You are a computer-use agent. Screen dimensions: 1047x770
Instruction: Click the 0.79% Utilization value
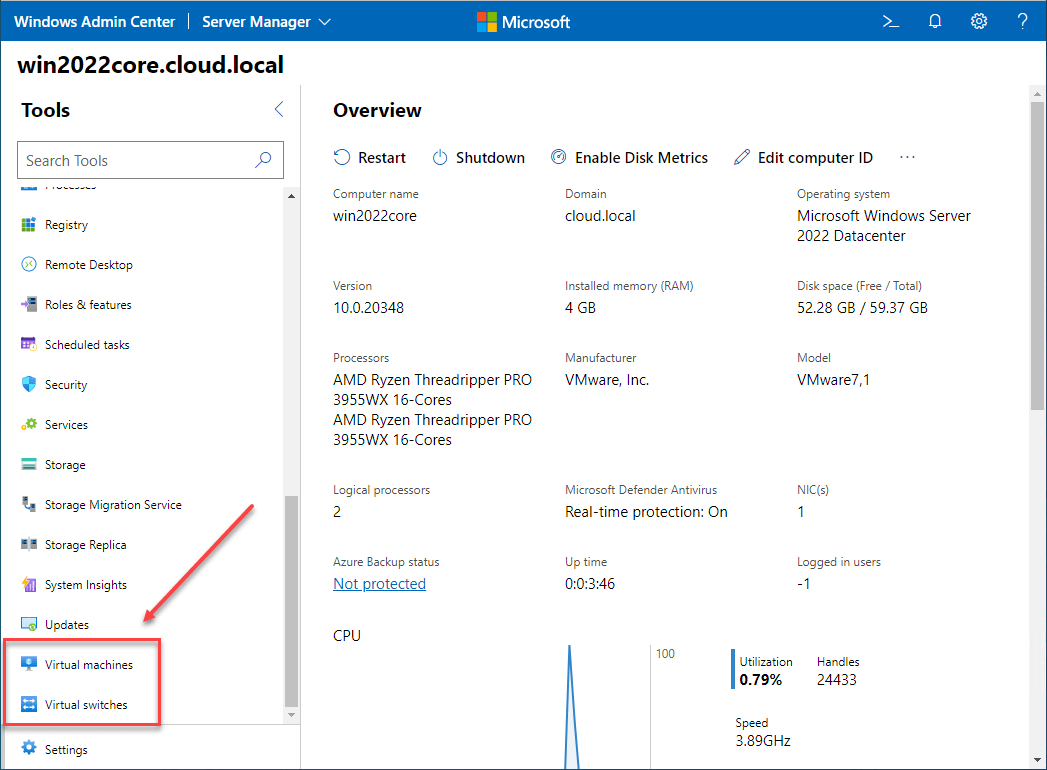[761, 680]
